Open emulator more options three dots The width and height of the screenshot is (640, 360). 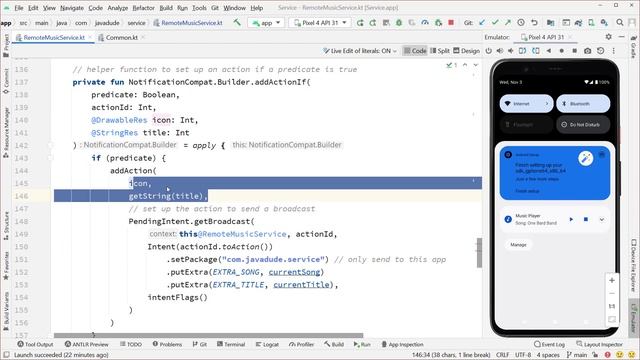(613, 51)
